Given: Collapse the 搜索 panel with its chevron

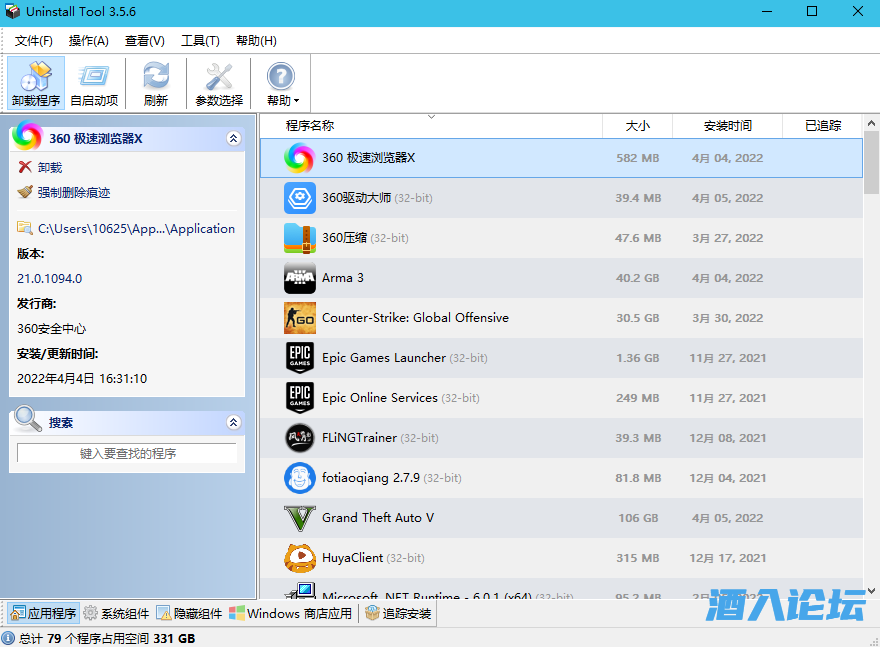Looking at the screenshot, I should 234,420.
